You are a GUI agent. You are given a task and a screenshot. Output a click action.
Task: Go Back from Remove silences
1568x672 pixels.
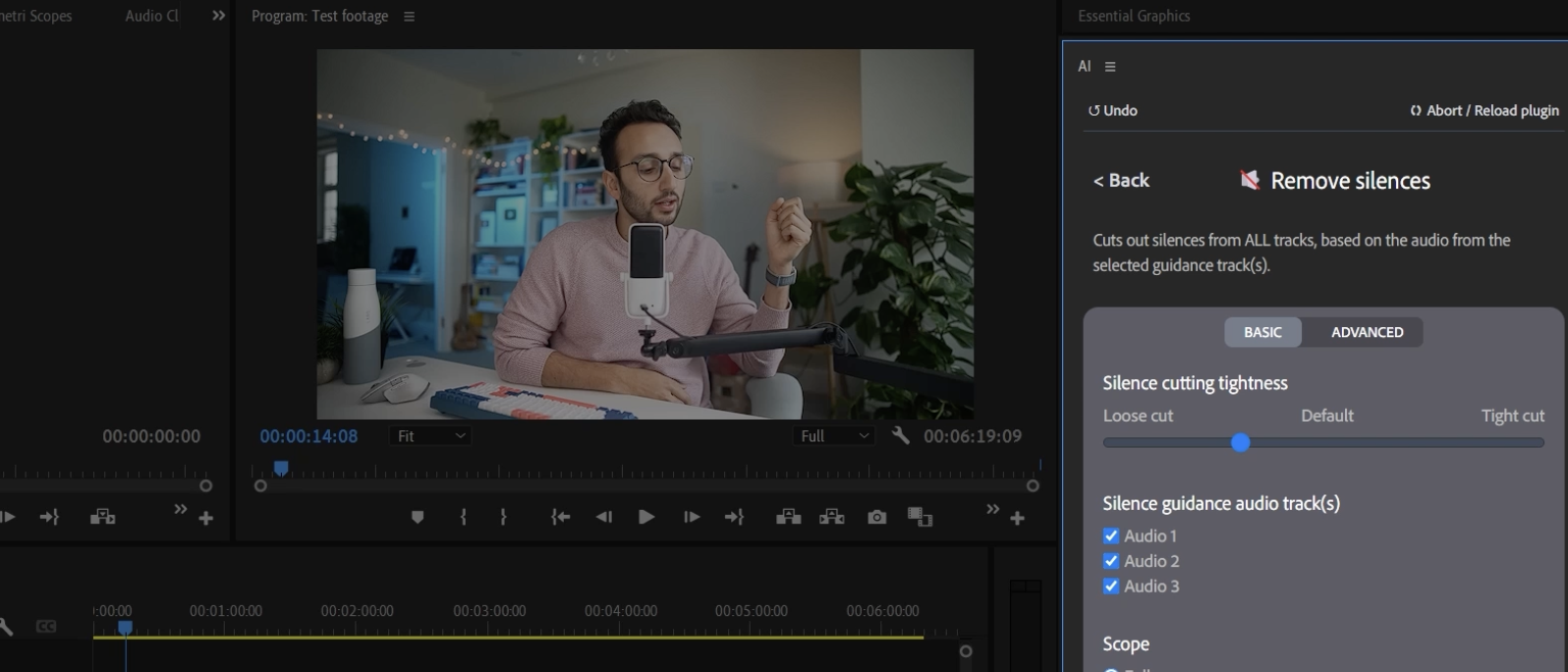click(x=1121, y=180)
